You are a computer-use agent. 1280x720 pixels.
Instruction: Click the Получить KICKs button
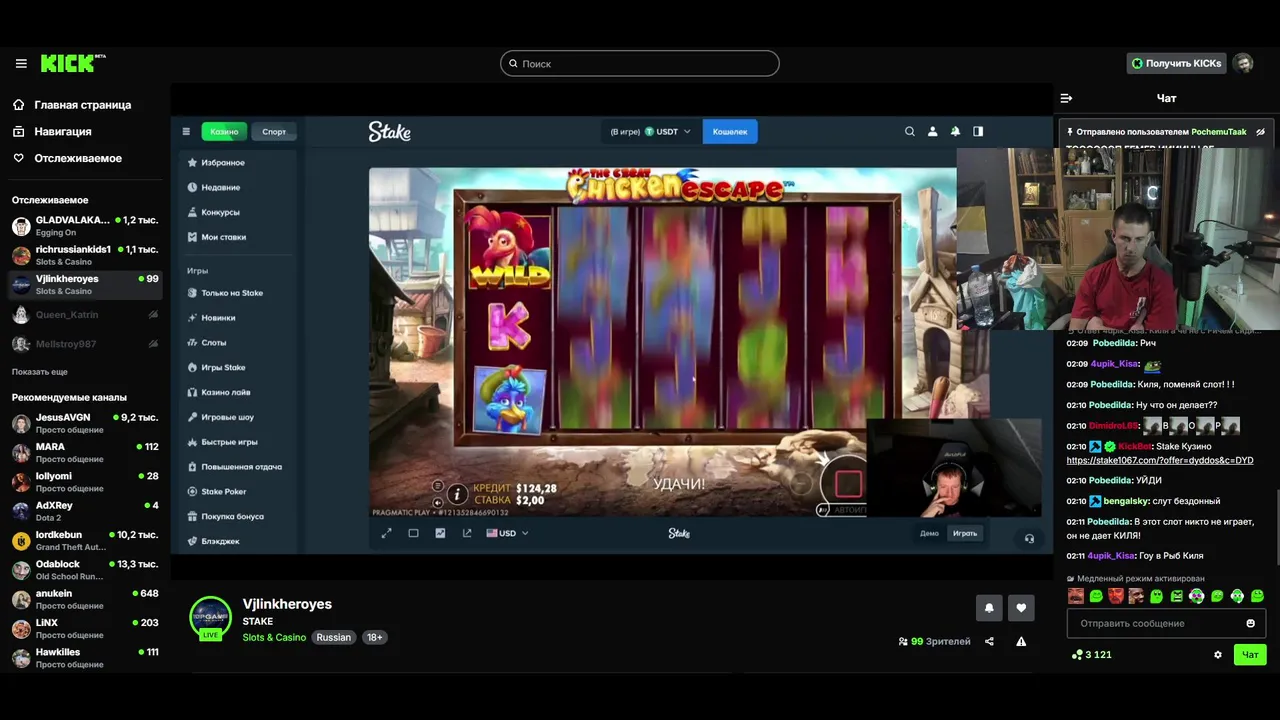pos(1176,63)
